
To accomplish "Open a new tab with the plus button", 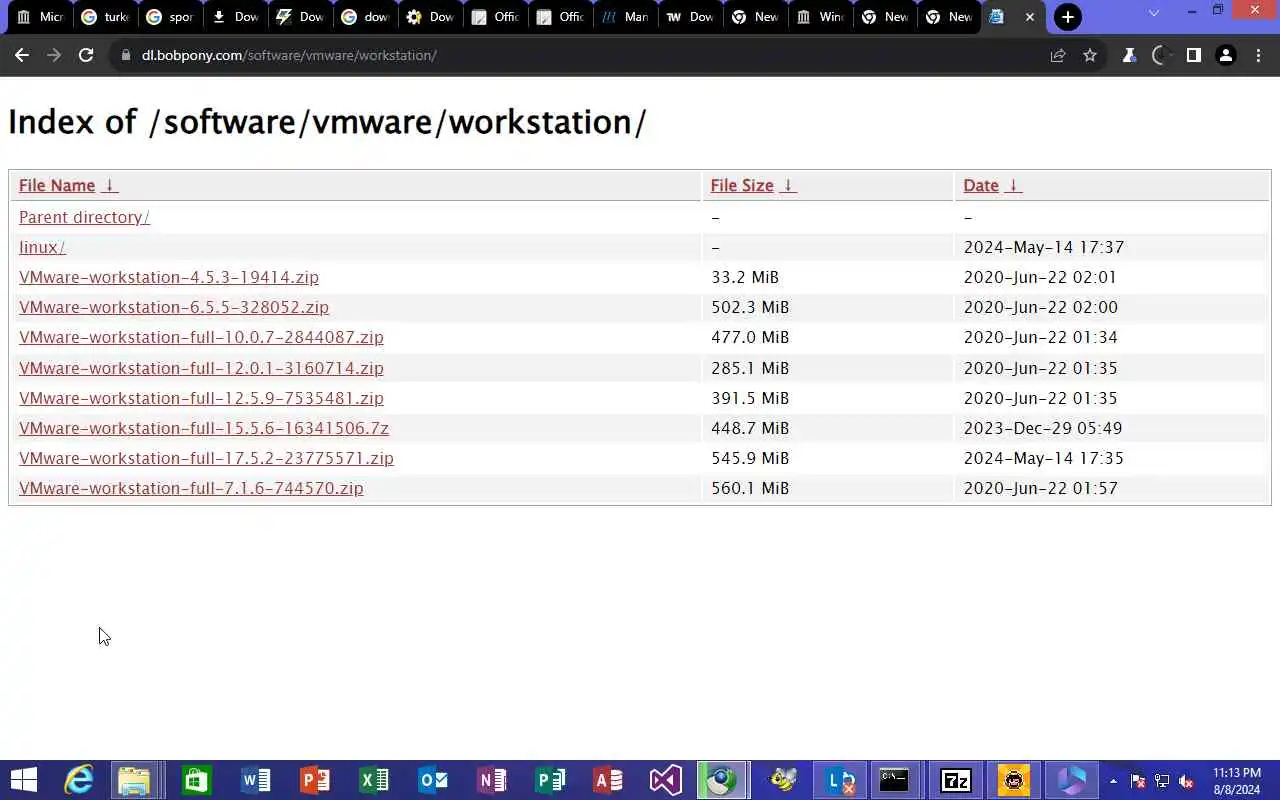I will [x=1068, y=17].
